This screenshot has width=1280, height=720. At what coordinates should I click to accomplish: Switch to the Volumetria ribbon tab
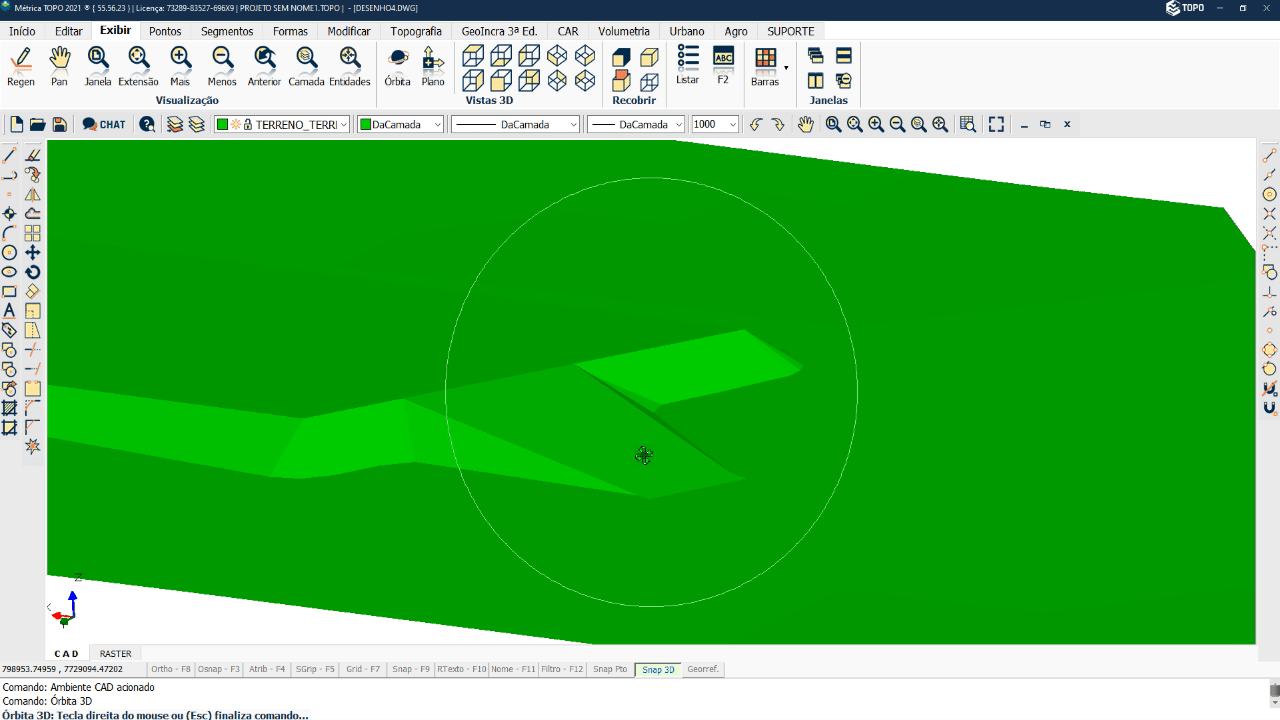(x=624, y=31)
